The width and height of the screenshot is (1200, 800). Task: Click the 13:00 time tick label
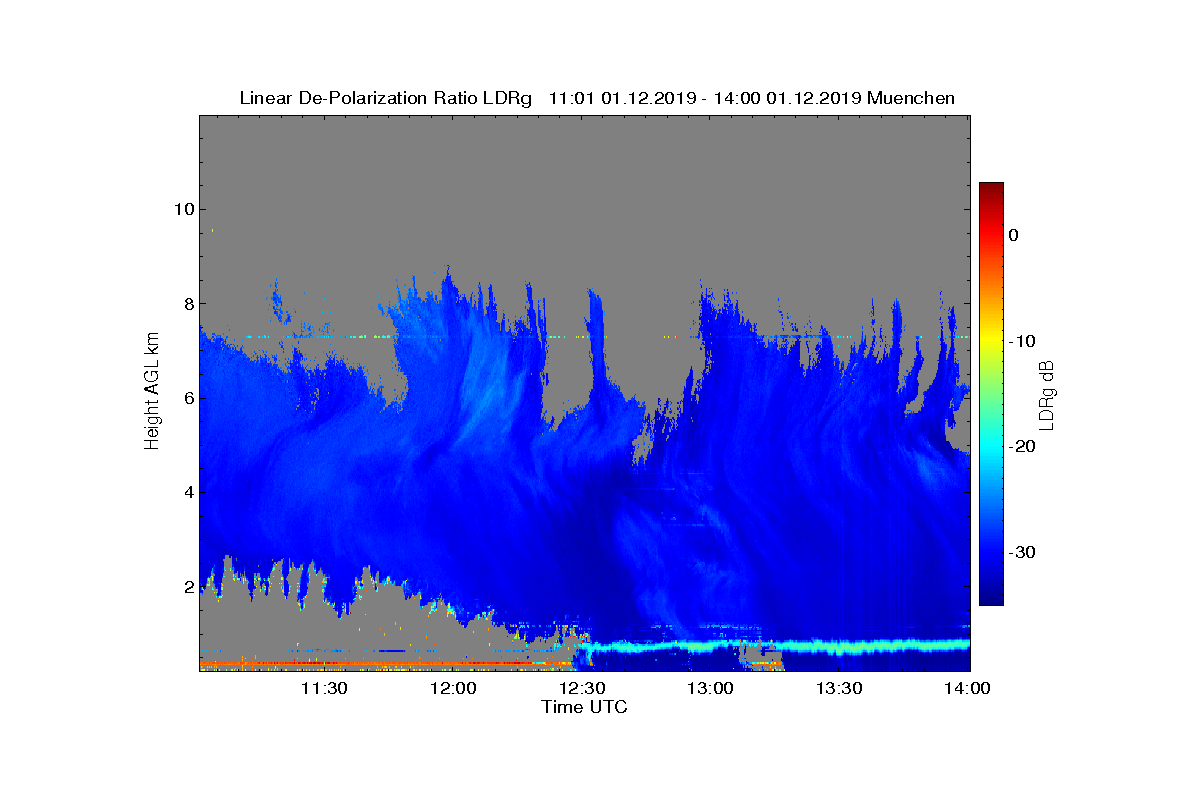point(710,688)
